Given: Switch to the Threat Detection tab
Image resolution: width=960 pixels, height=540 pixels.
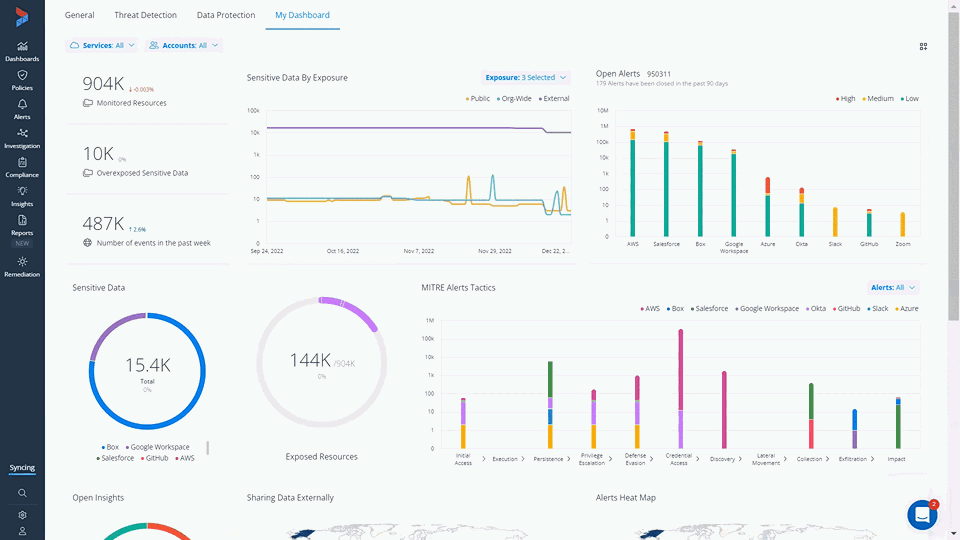Looking at the screenshot, I should pyautogui.click(x=146, y=15).
